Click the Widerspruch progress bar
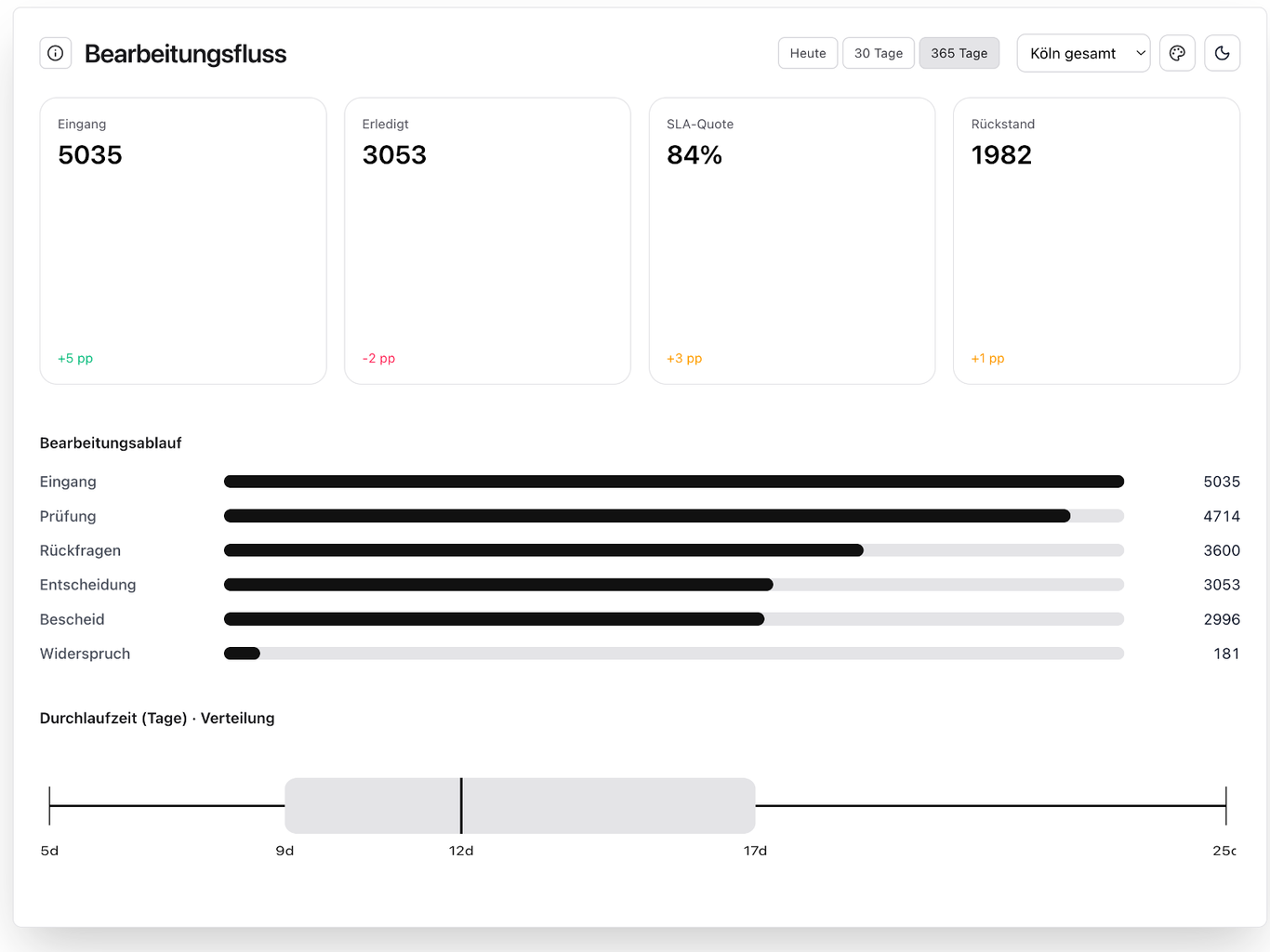Screen dimensions: 1270x952 673,654
